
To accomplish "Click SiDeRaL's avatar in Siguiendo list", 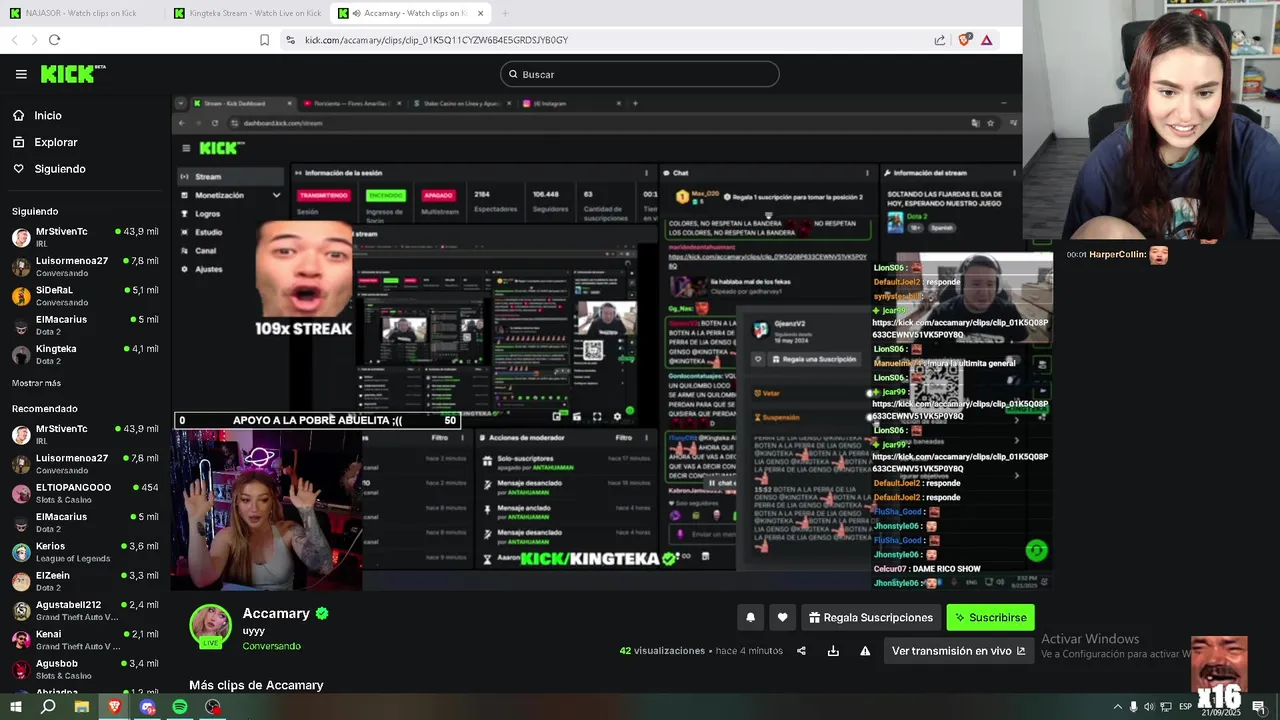I will coord(21,296).
